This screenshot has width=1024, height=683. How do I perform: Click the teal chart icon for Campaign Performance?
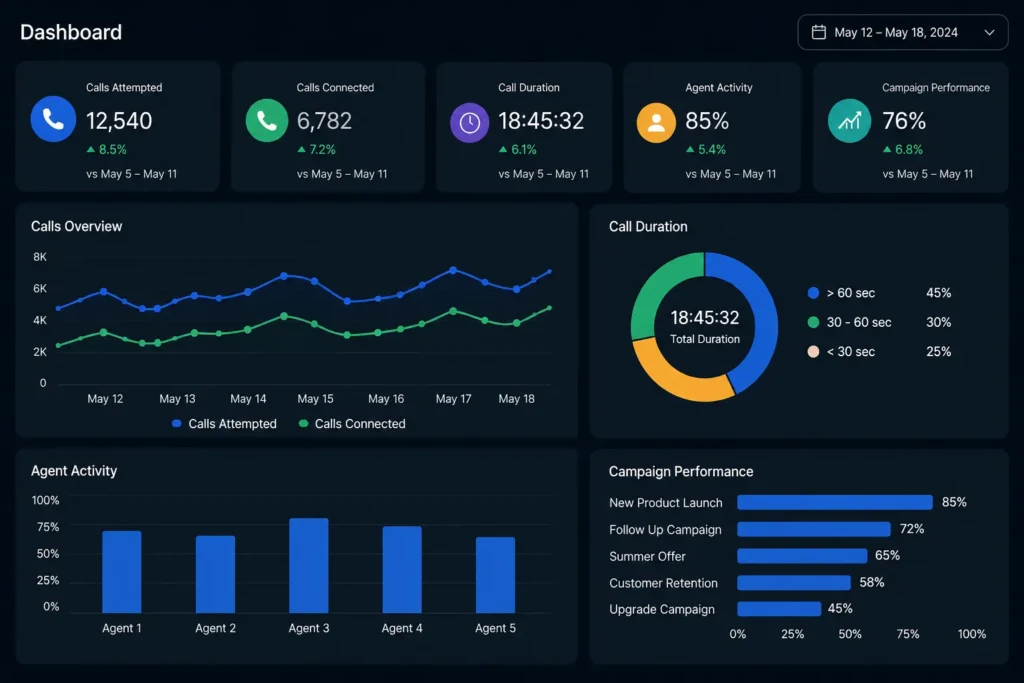tap(849, 121)
